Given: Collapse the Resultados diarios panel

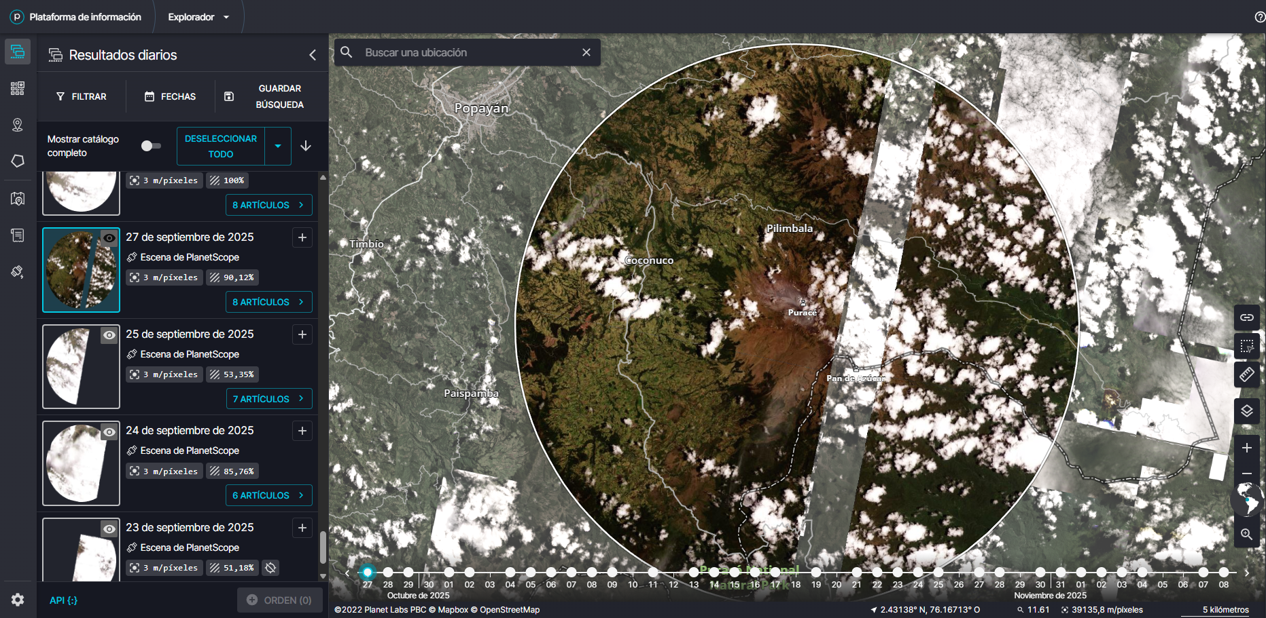Looking at the screenshot, I should pyautogui.click(x=312, y=55).
